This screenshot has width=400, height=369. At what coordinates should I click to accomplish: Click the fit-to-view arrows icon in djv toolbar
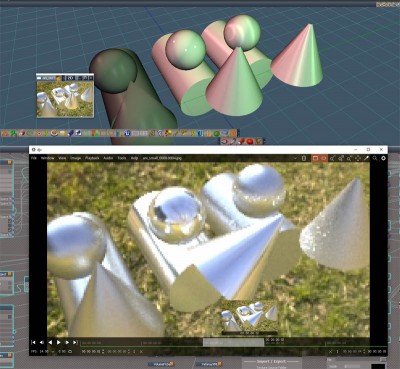pos(358,158)
